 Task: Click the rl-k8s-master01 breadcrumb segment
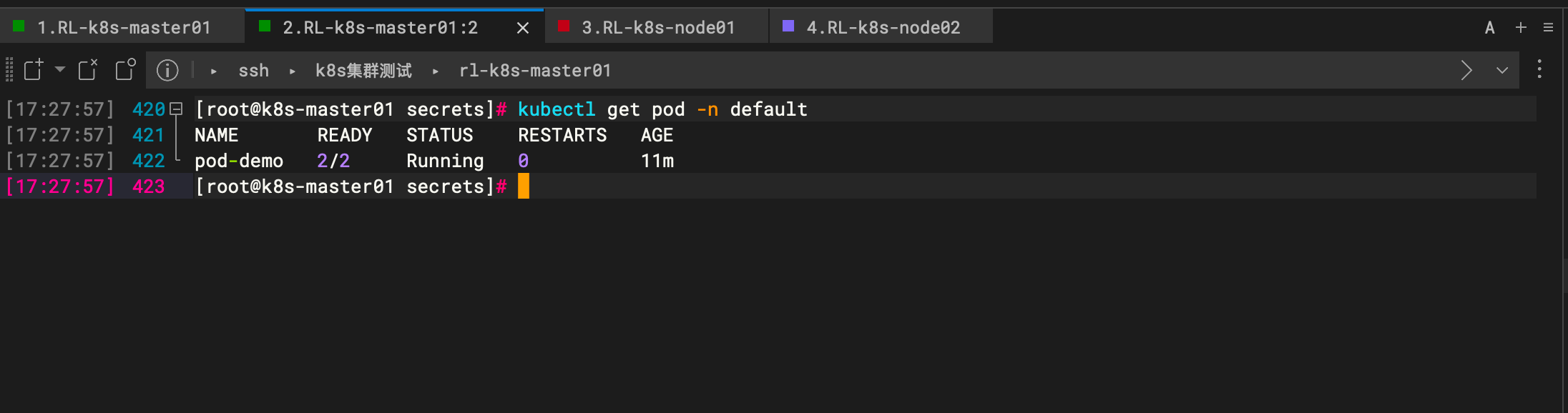point(535,71)
